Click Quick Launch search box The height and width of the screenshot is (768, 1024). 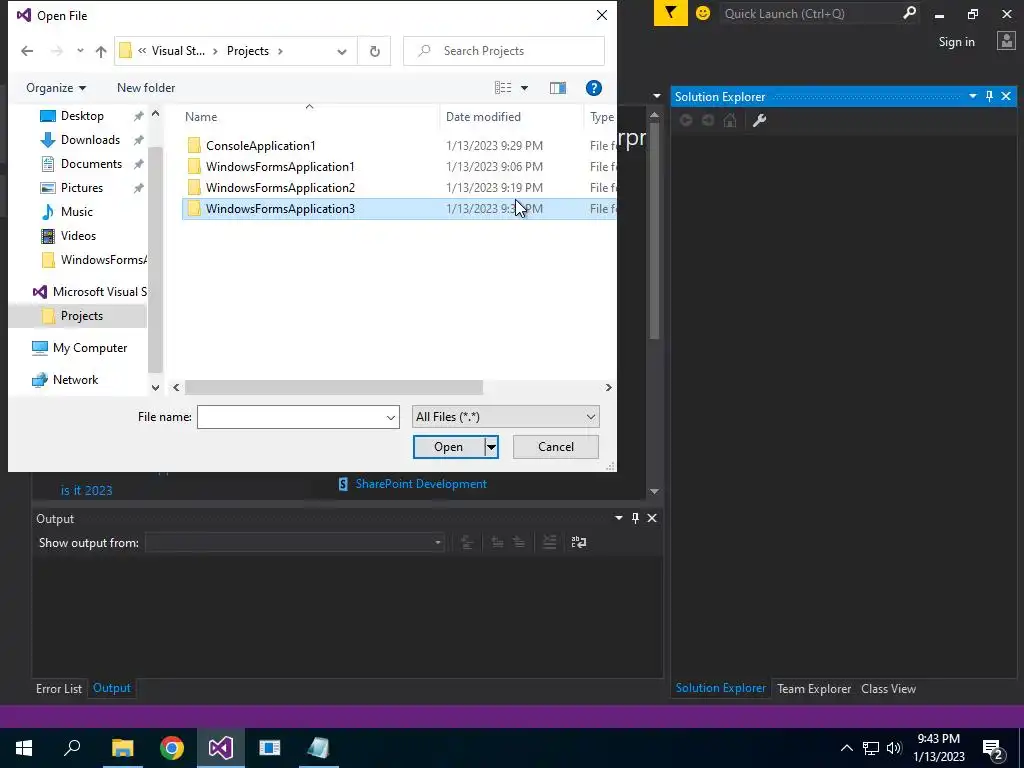pos(810,13)
